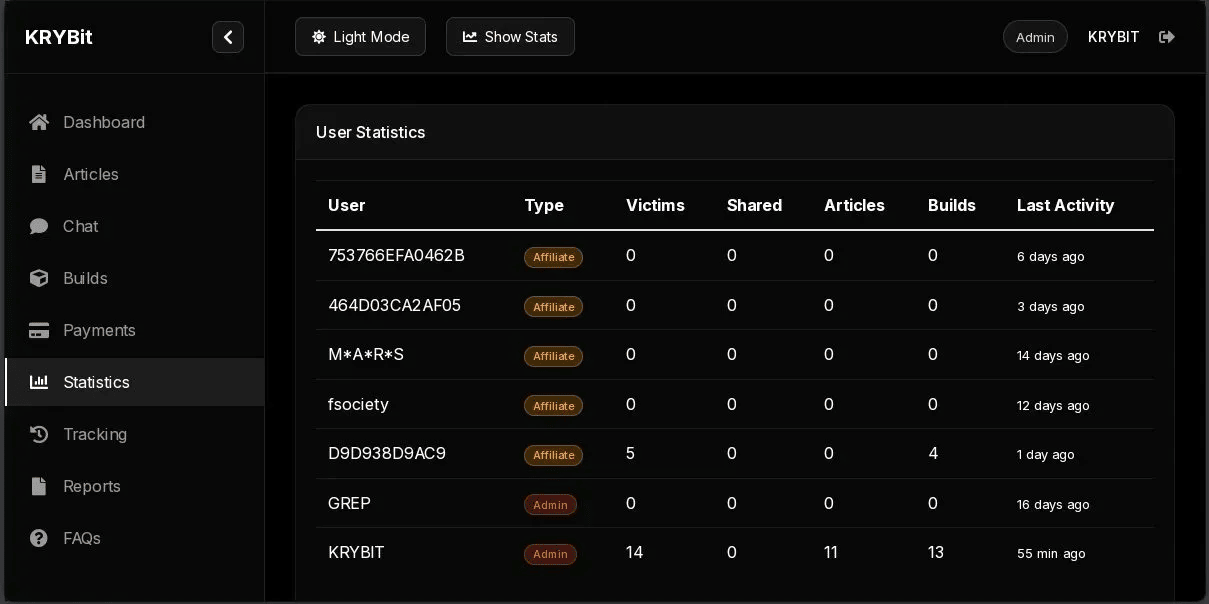Viewport: 1209px width, 604px height.
Task: Click the User Statistics panel header
Action: click(x=370, y=132)
